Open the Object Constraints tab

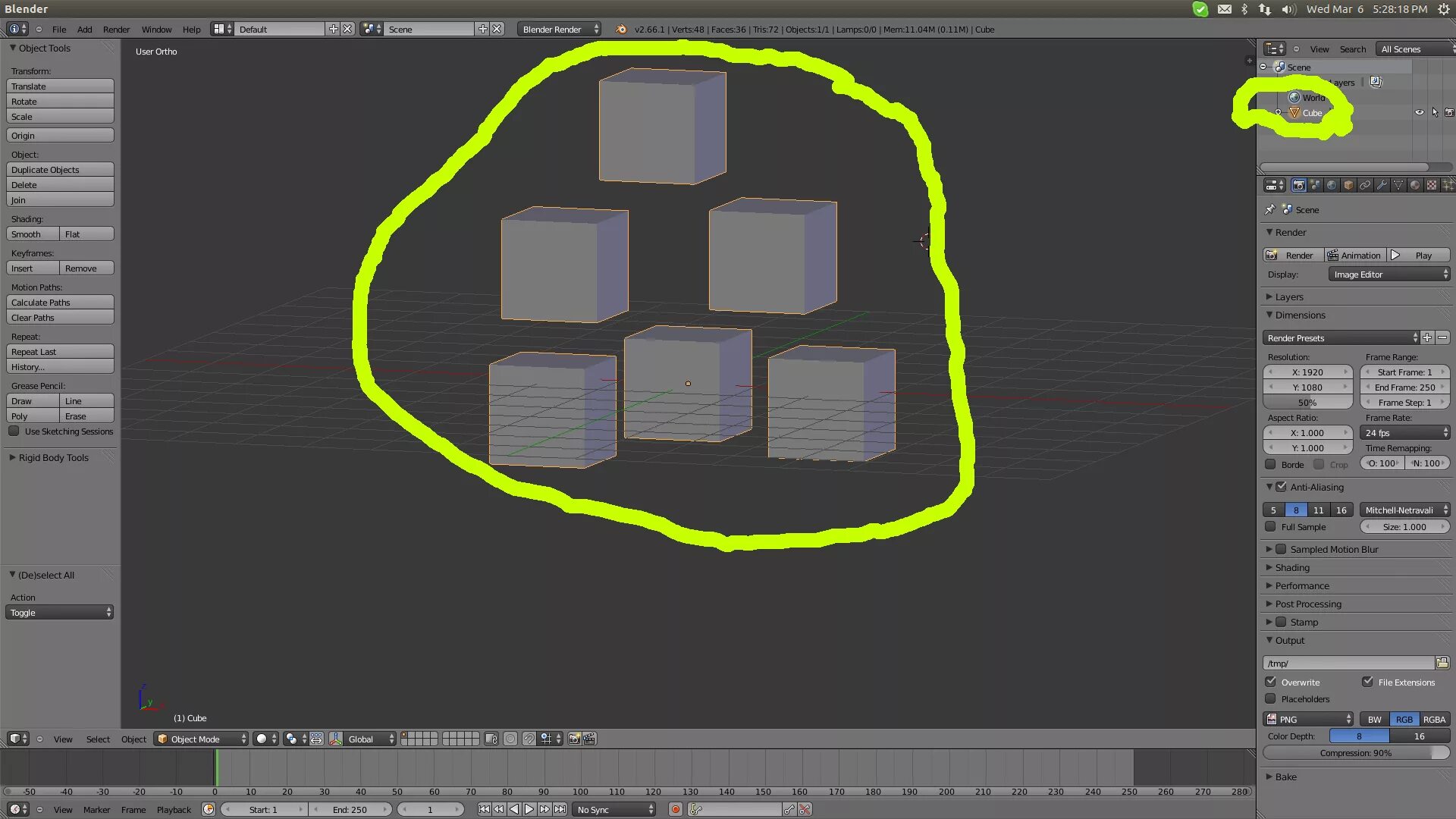click(1365, 185)
